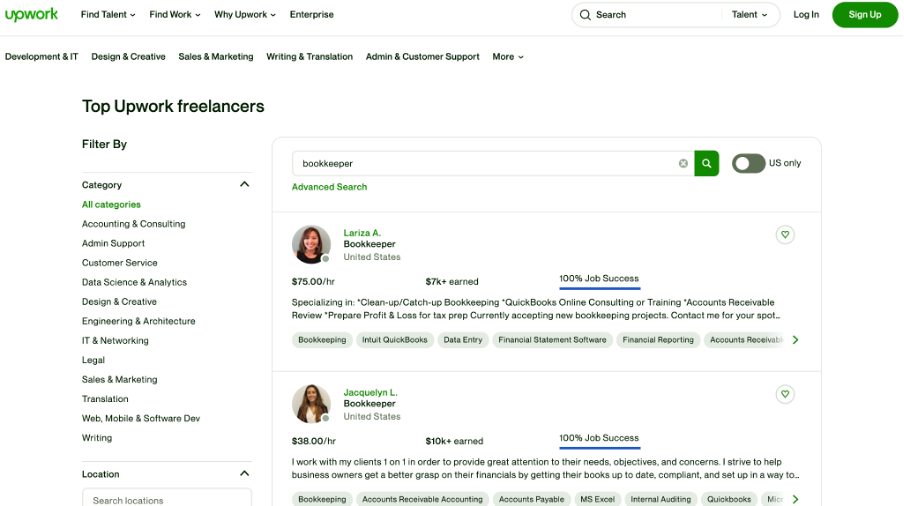Click the Financial Reporting skill tag
This screenshot has width=904, height=506.
click(x=658, y=340)
